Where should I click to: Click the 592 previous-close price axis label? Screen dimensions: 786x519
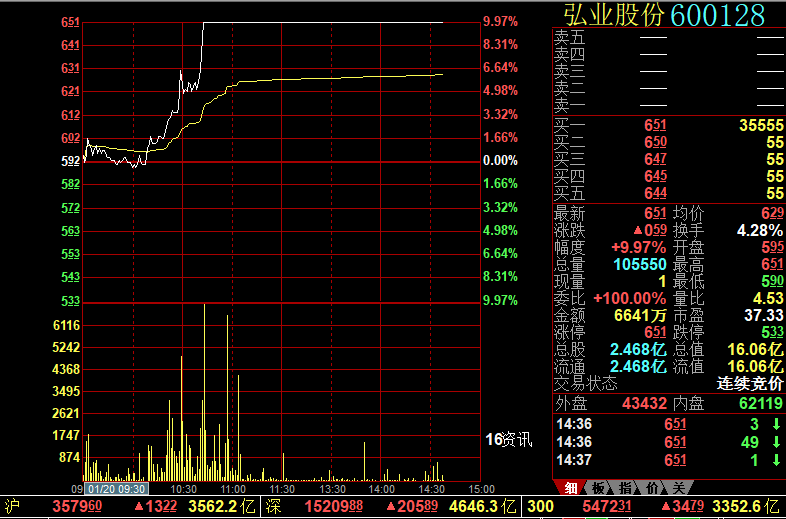(x=71, y=161)
